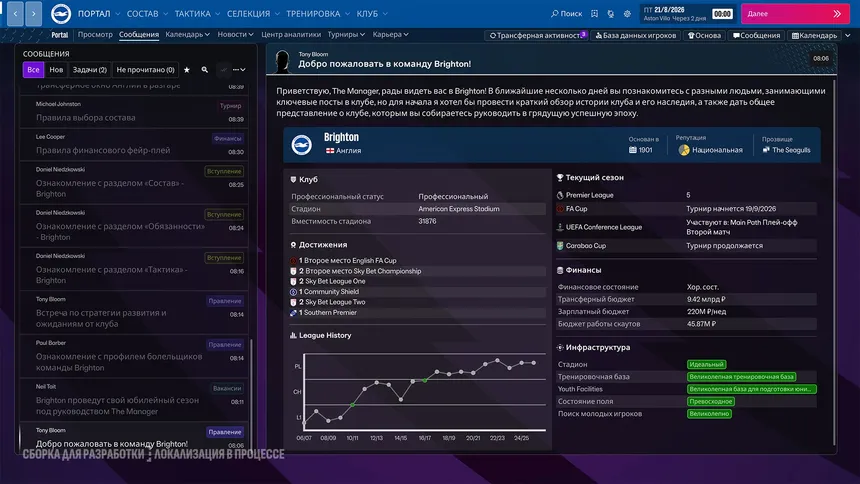The image size is (860, 484).
Task: Filter messages by Задачи (2)
Action: point(89,70)
